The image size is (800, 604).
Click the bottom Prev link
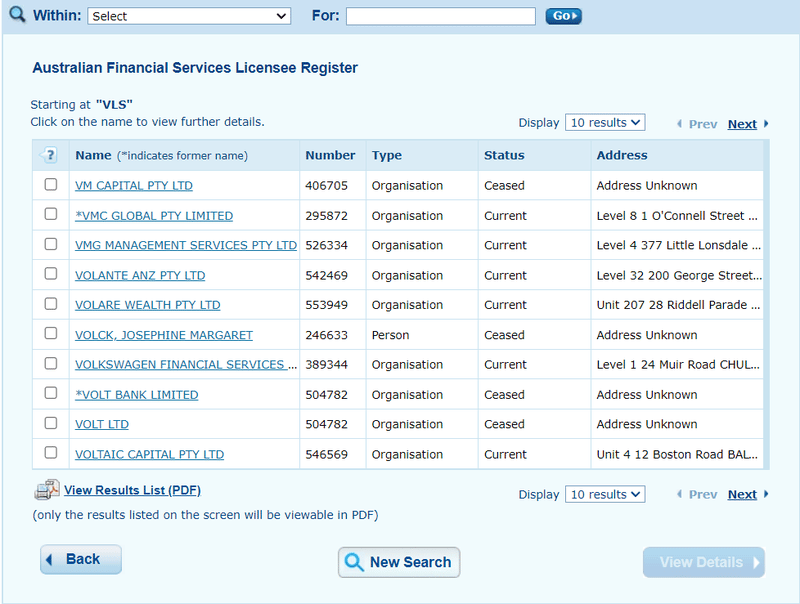point(703,494)
